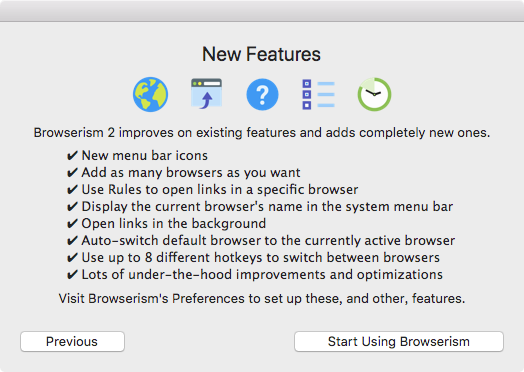Click the browser window upload arrow icon
This screenshot has width=524, height=372.
pyautogui.click(x=206, y=94)
